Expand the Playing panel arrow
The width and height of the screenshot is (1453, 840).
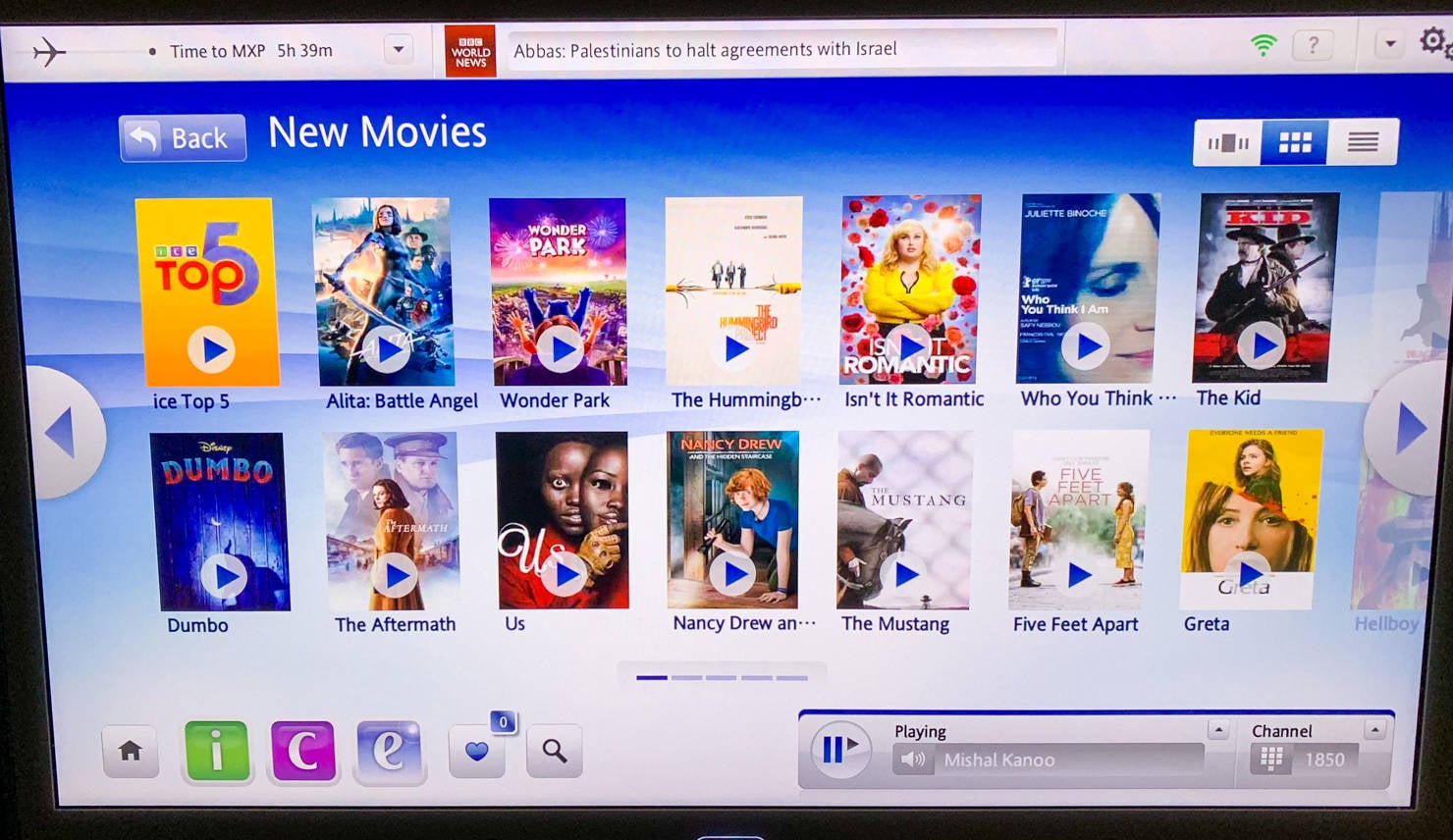coord(1218,730)
